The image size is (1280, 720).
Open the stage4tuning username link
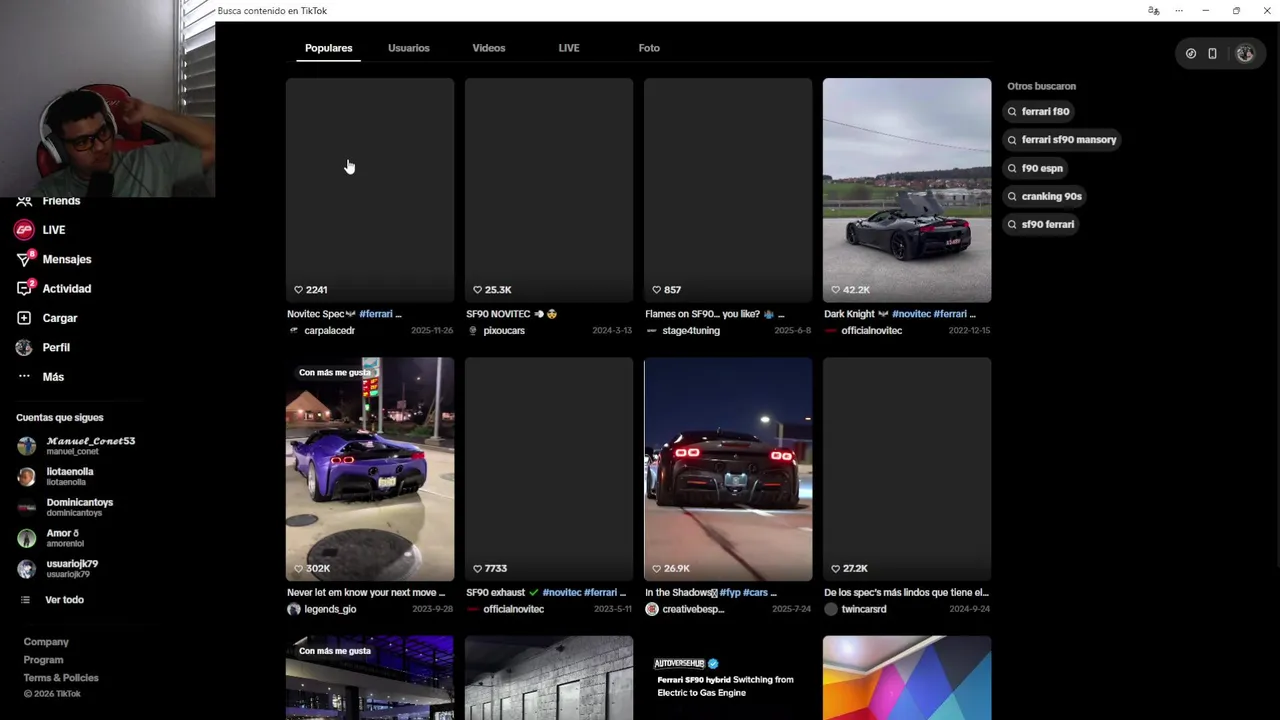(x=691, y=331)
